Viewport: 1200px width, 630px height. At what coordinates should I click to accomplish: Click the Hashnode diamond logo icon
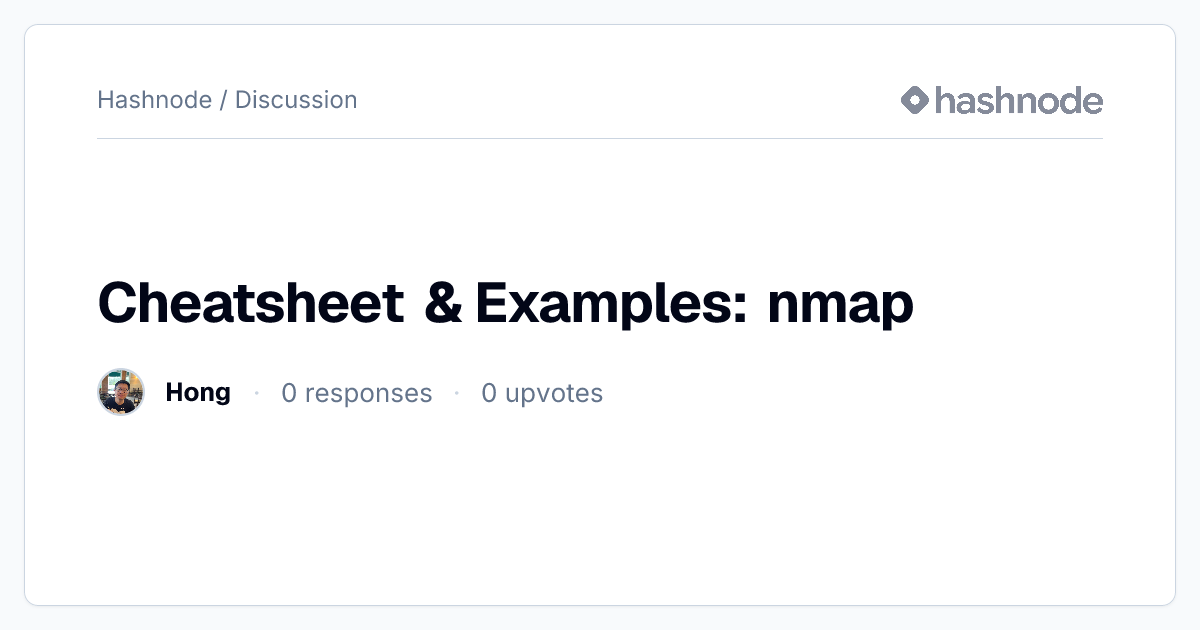click(x=915, y=100)
